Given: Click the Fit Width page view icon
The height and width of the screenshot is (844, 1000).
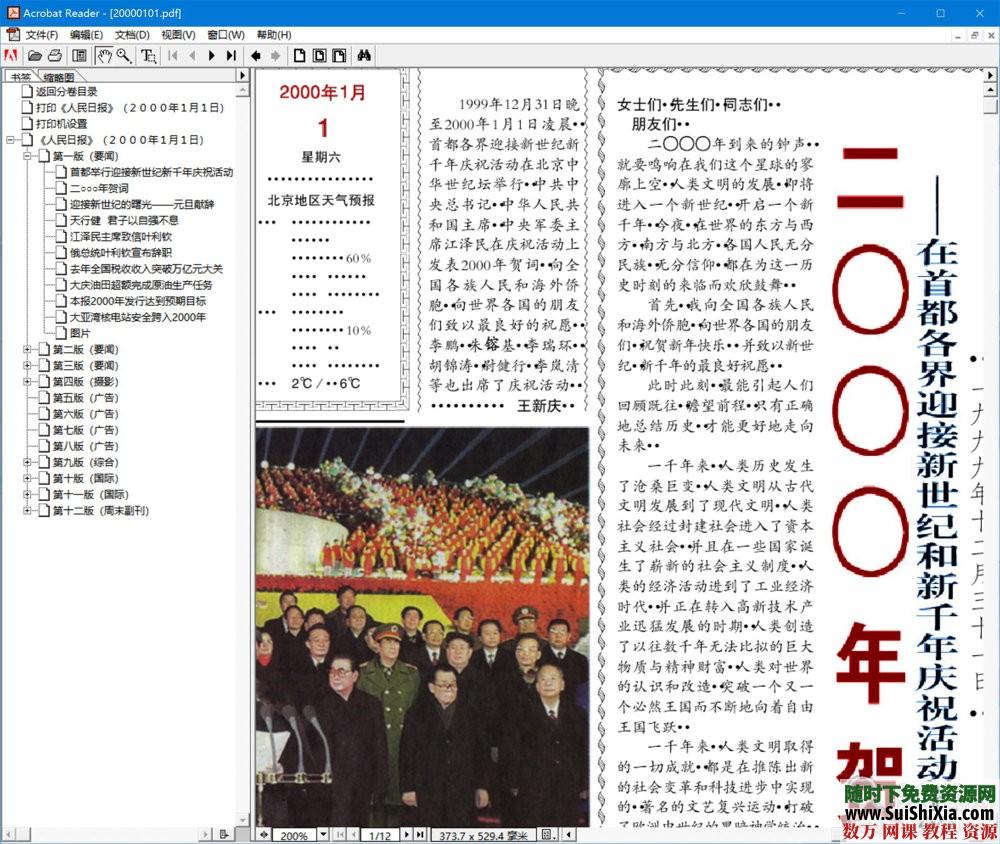Looking at the screenshot, I should click(339, 55).
